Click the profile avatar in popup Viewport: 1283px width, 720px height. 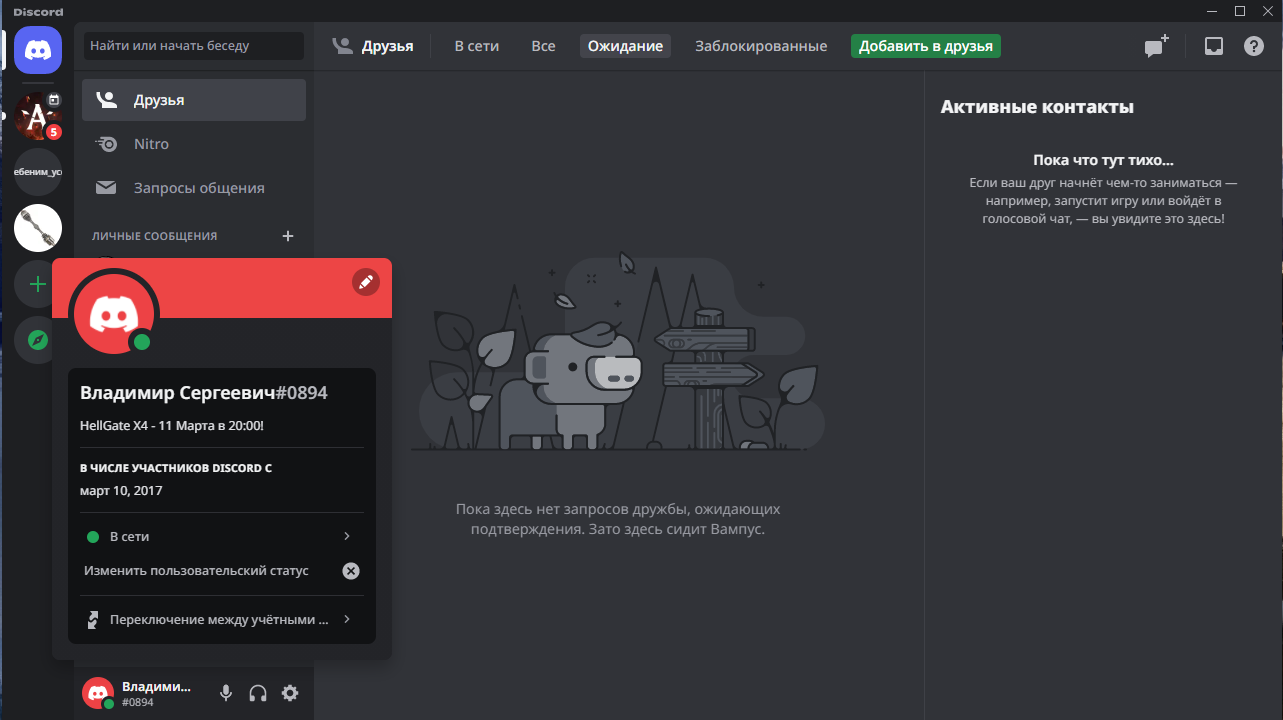point(114,314)
